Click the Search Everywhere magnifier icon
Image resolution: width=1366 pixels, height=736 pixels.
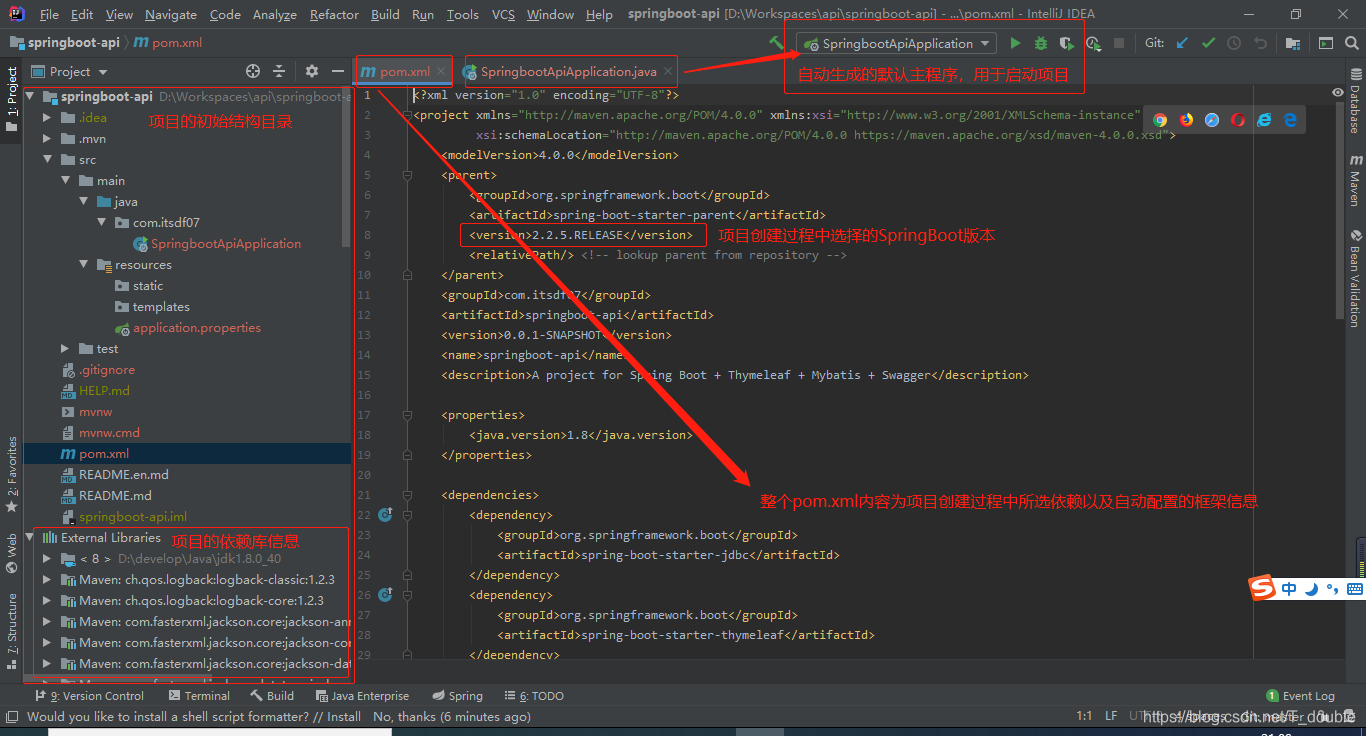click(1351, 43)
